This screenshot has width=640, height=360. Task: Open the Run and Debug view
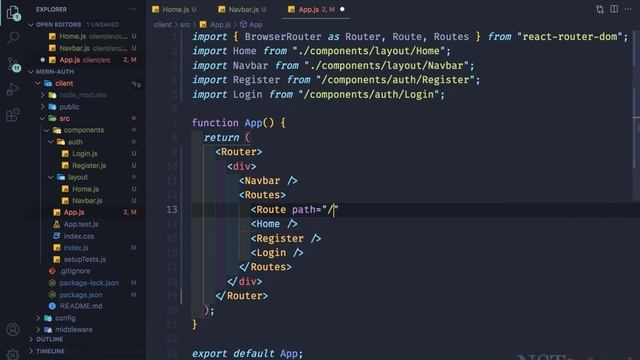pos(13,89)
